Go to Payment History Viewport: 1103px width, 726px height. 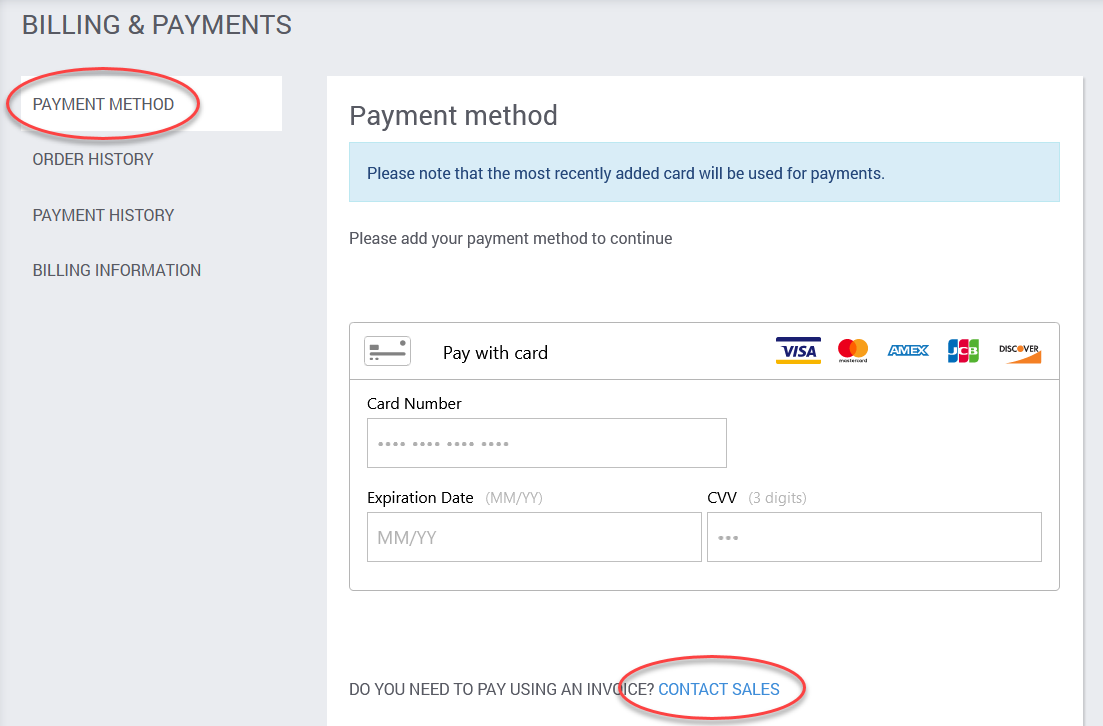(103, 215)
